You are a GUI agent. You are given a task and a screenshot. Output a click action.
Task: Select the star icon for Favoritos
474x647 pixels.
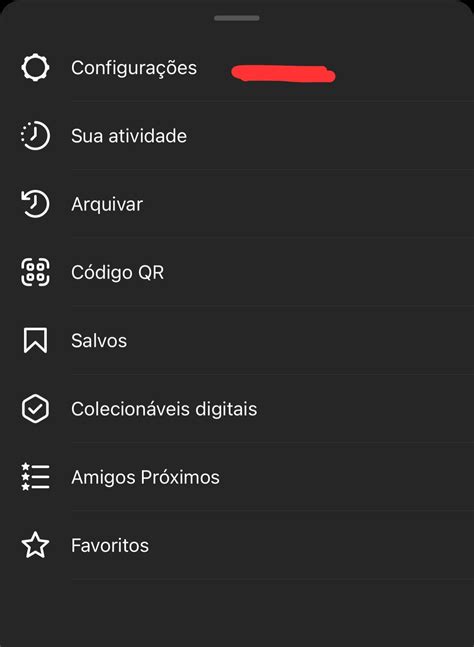35,545
